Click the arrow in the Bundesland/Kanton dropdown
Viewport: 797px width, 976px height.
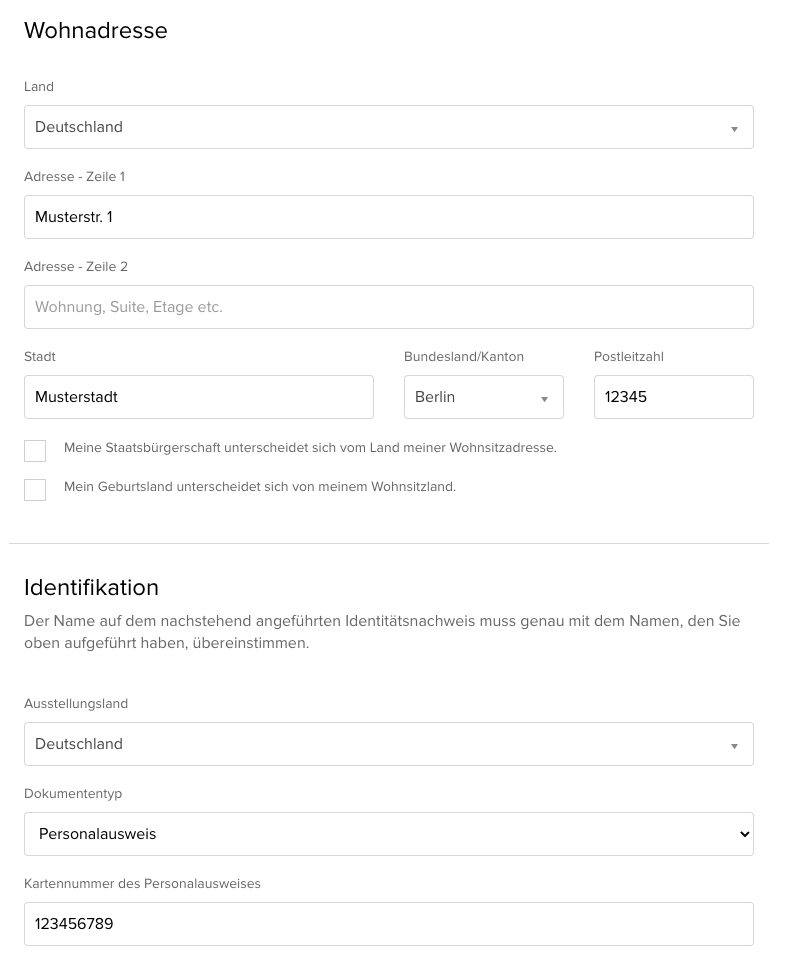[544, 399]
